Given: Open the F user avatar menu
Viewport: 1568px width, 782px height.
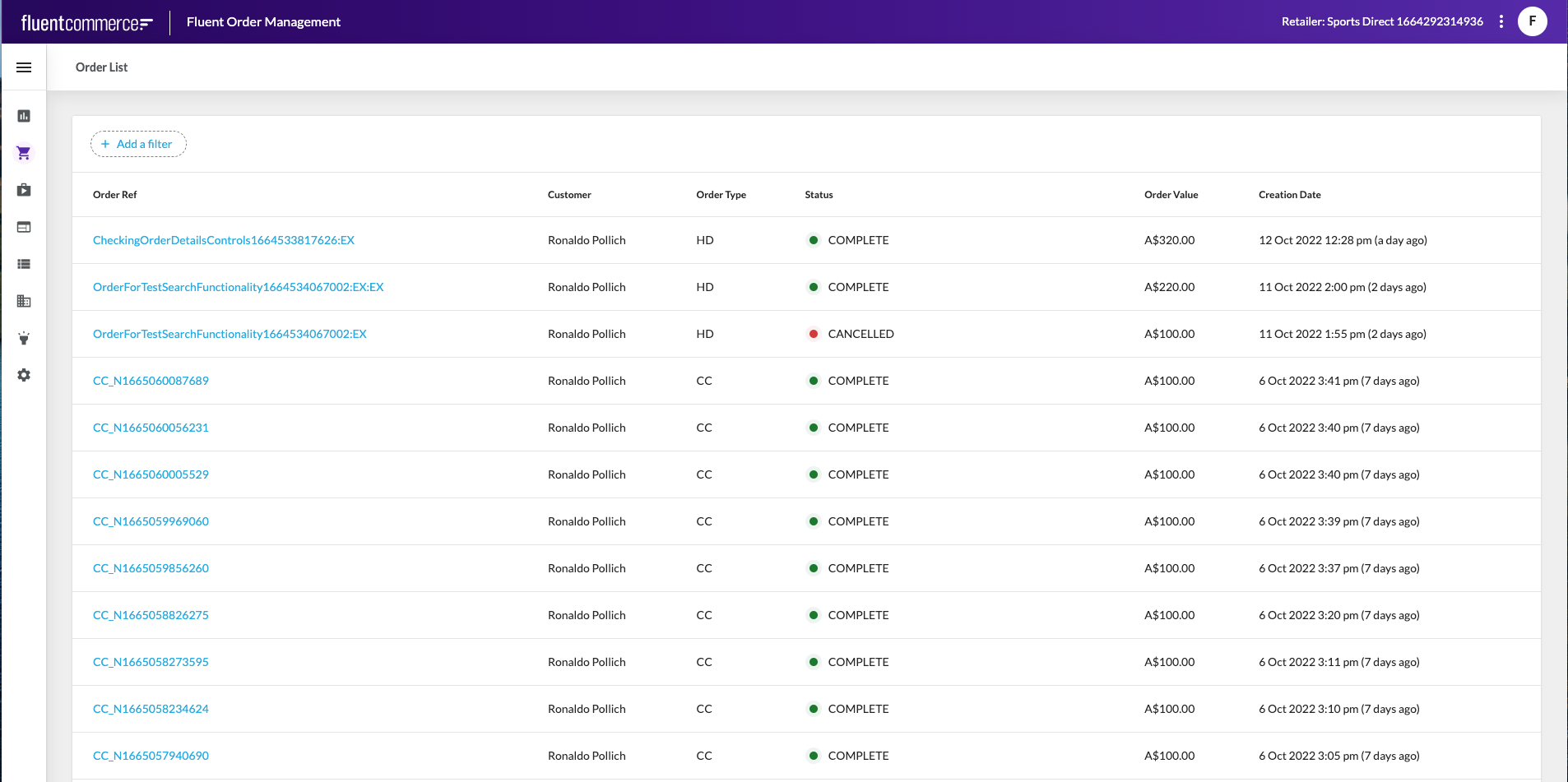Looking at the screenshot, I should 1533,21.
